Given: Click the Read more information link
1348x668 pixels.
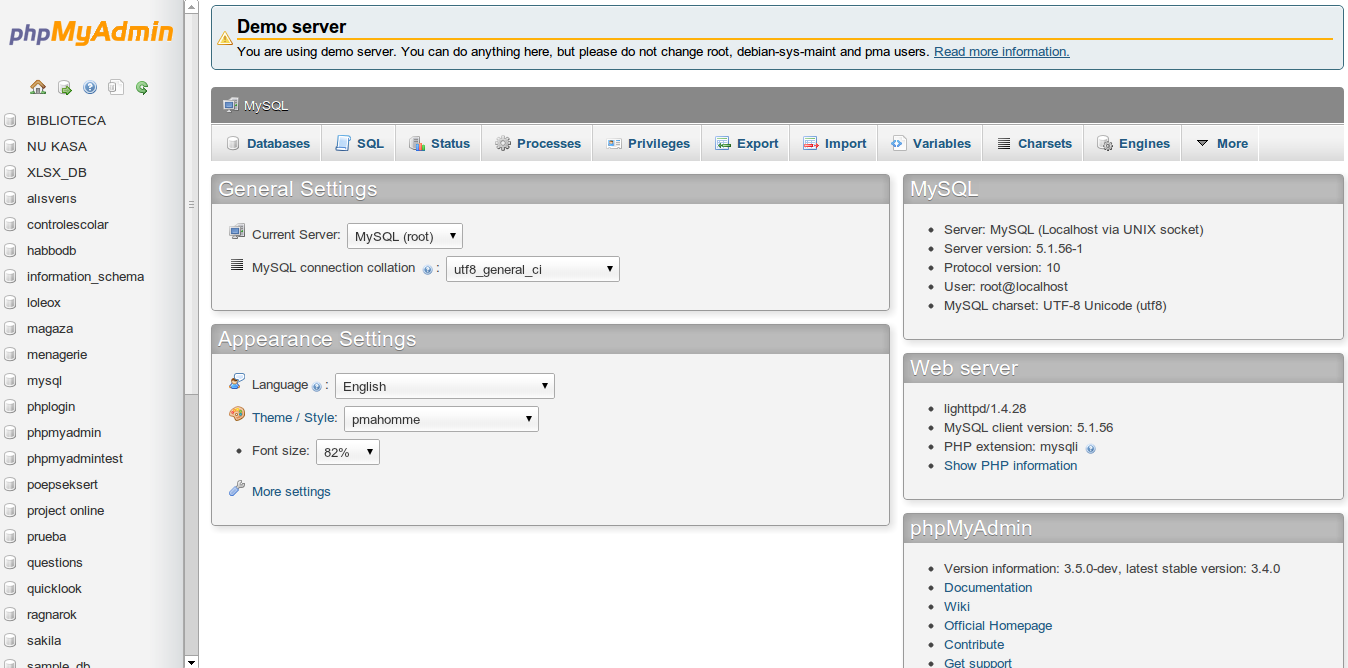Looking at the screenshot, I should (x=1002, y=51).
